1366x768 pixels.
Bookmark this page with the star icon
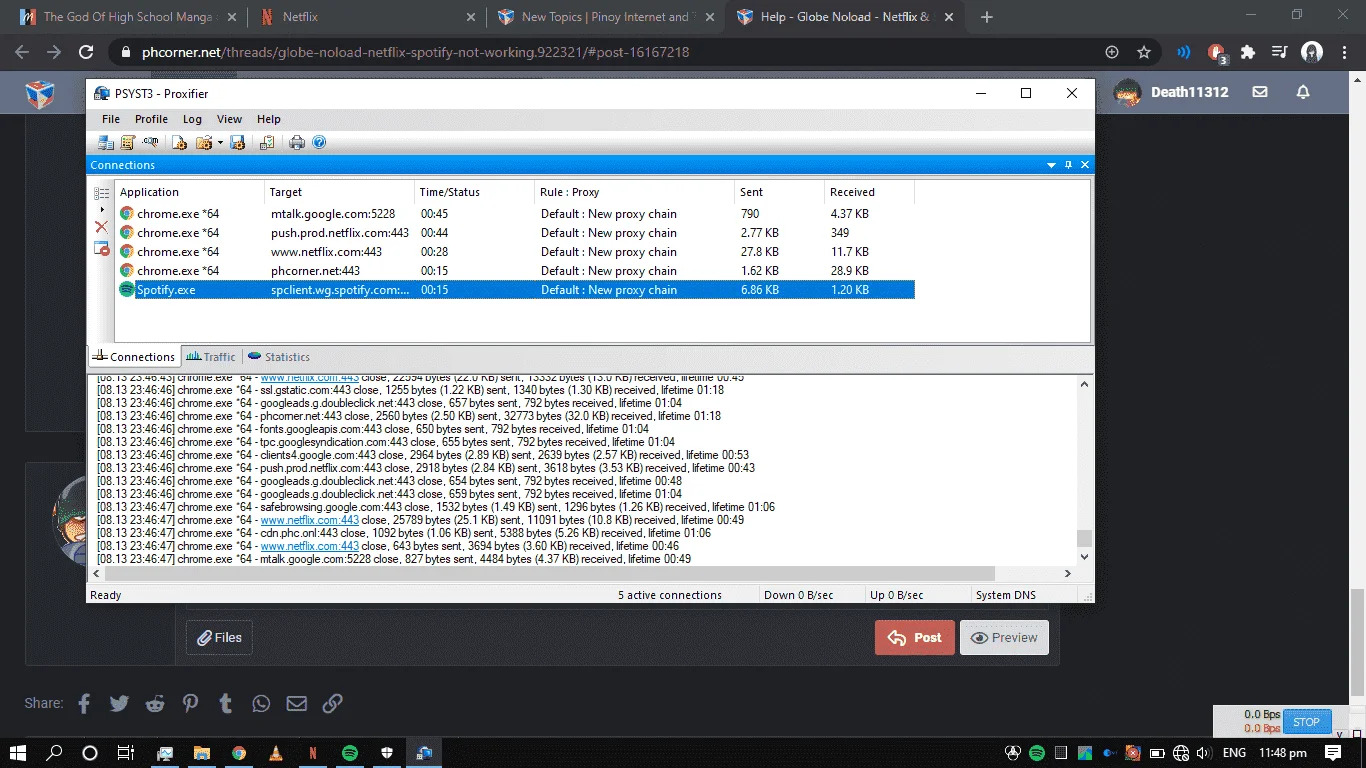(x=1144, y=52)
